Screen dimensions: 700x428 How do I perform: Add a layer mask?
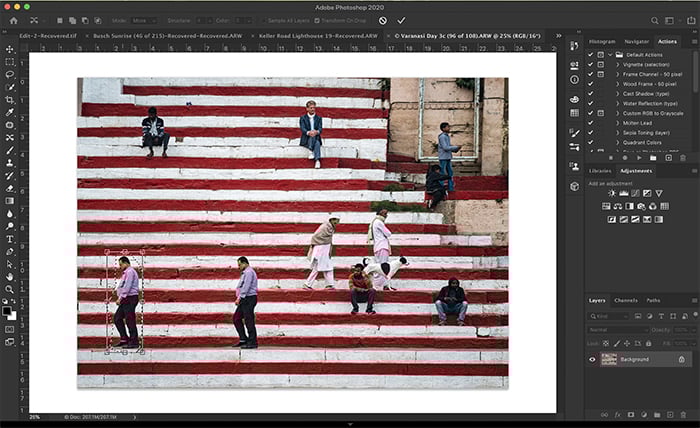click(631, 415)
